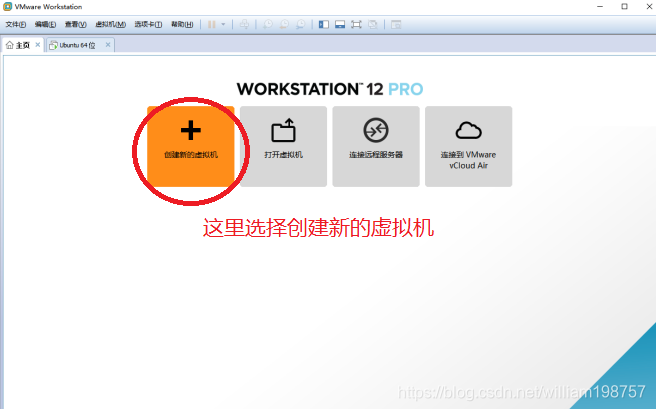Image resolution: width=656 pixels, height=411 pixels.
Task: Click the Unity mode toolbar icon
Action: 373,25
